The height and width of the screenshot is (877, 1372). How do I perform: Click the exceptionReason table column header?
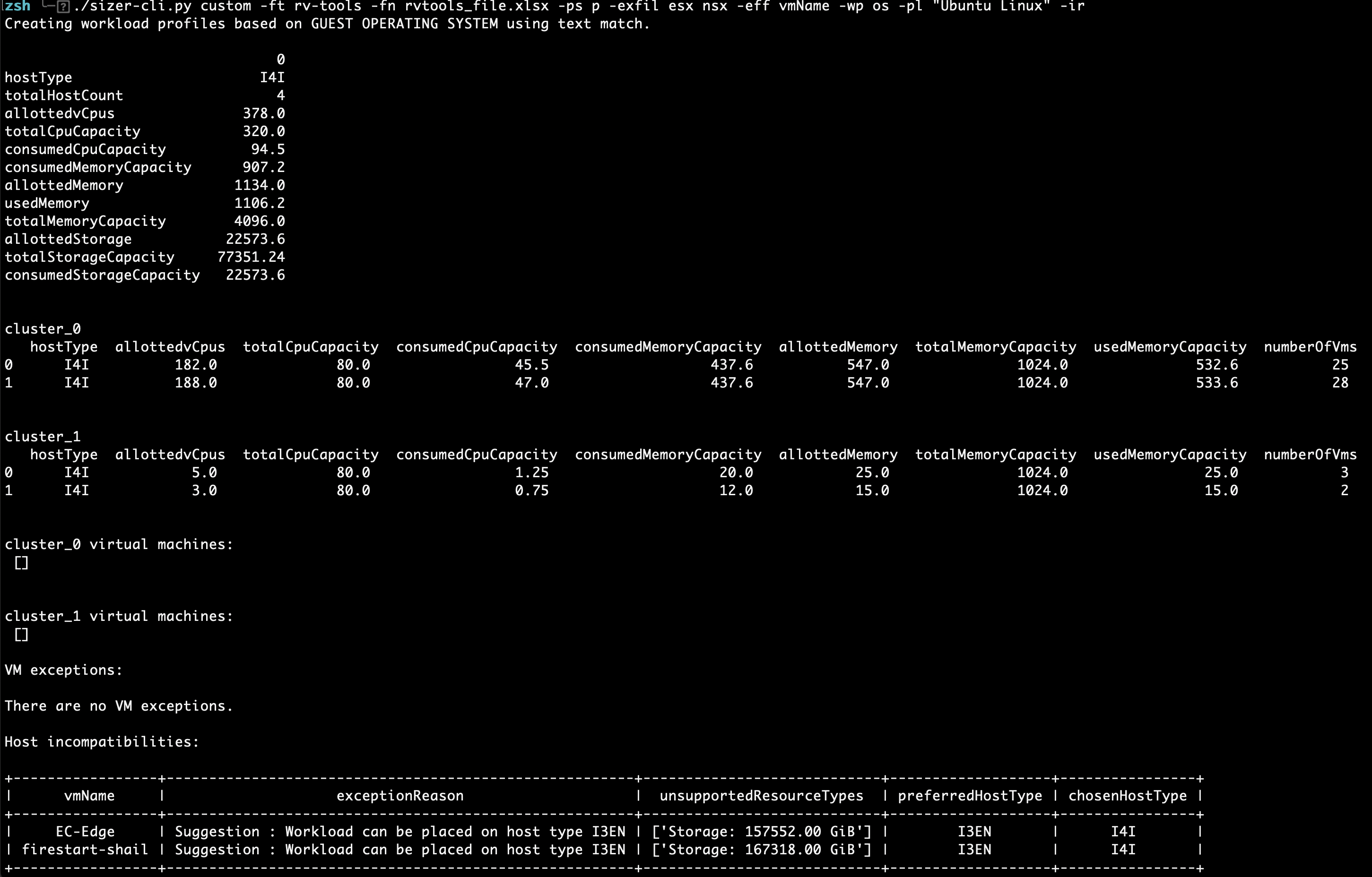pyautogui.click(x=400, y=796)
